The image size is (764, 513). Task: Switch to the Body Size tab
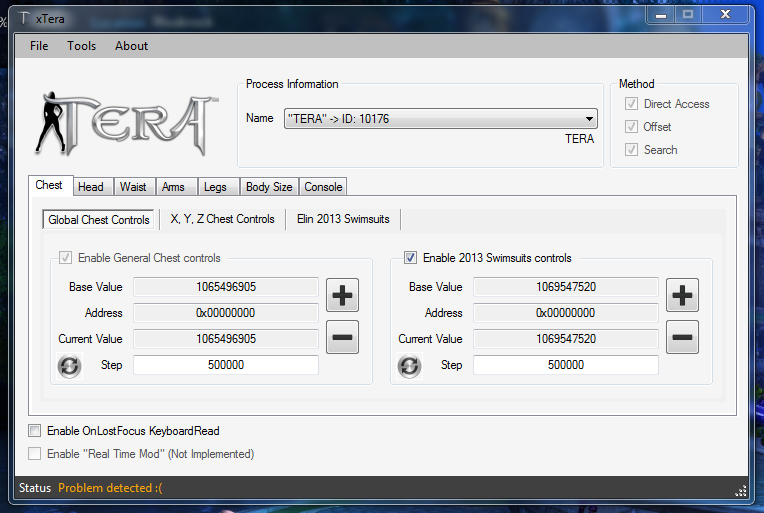pos(269,187)
